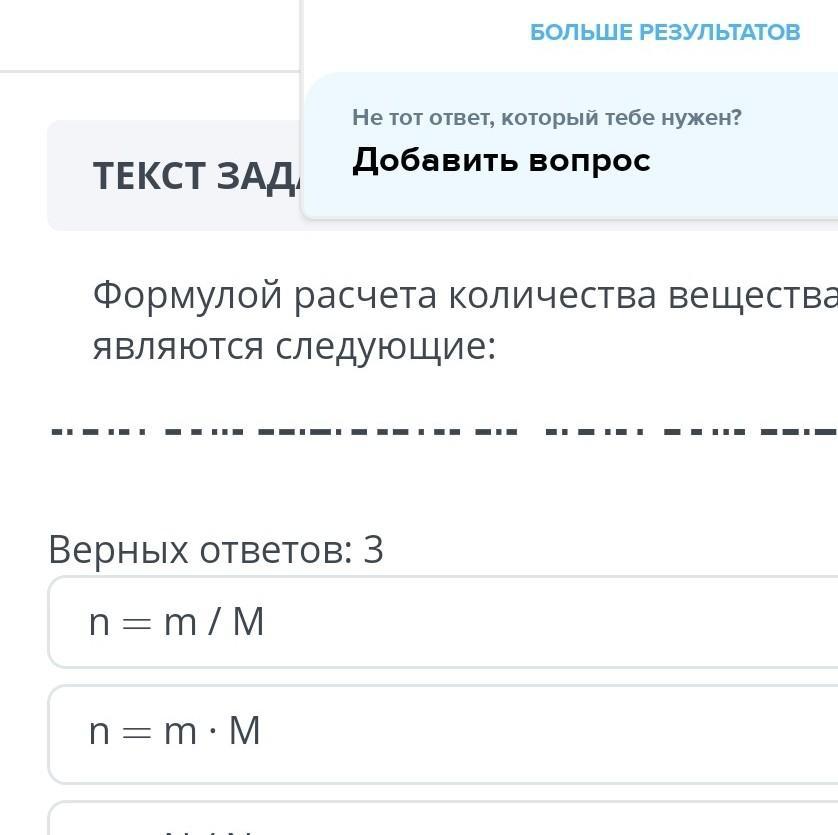Click the digit "3" after "Верных ответов:"

373,549
